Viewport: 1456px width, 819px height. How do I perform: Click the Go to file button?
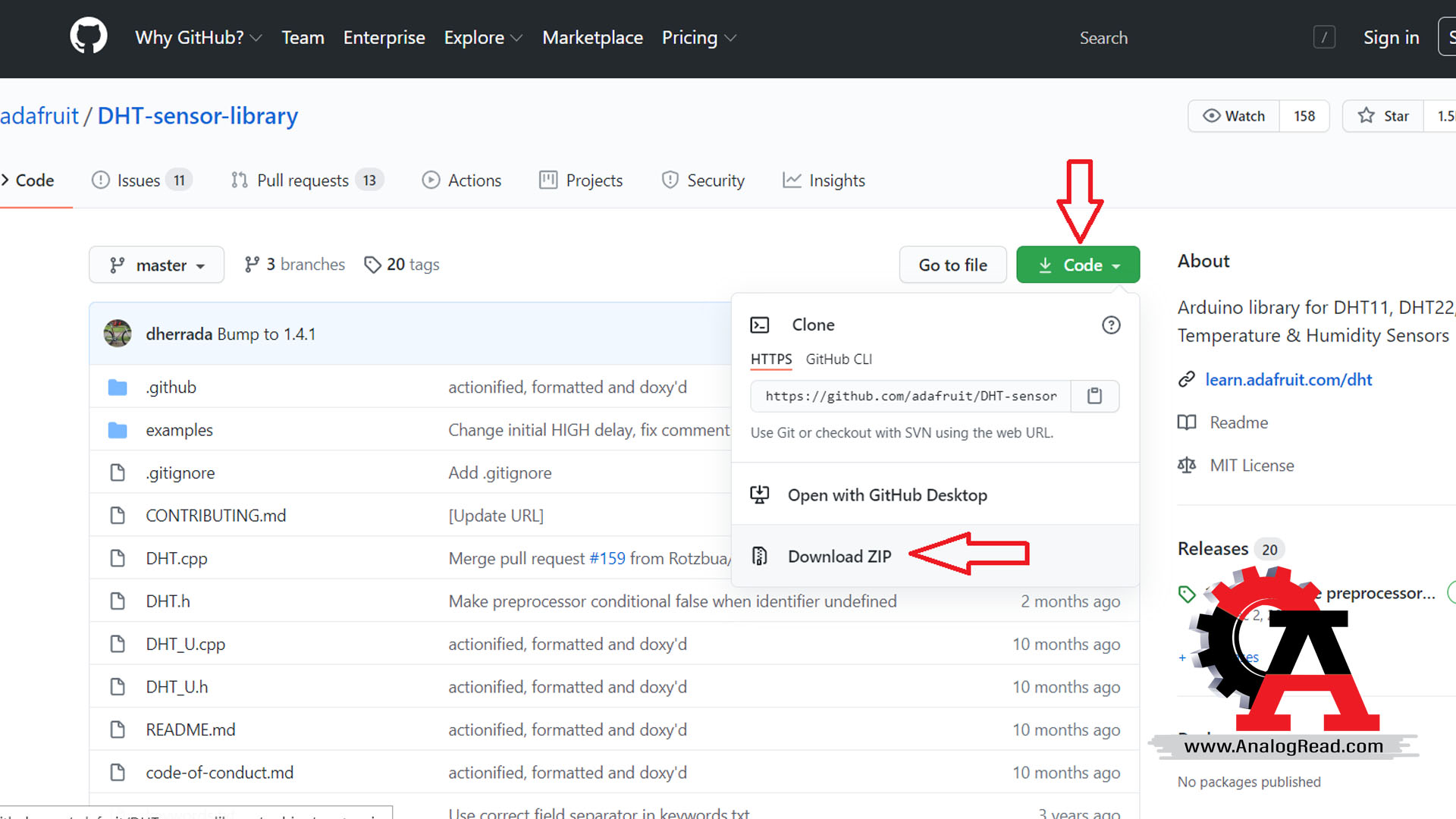tap(953, 265)
